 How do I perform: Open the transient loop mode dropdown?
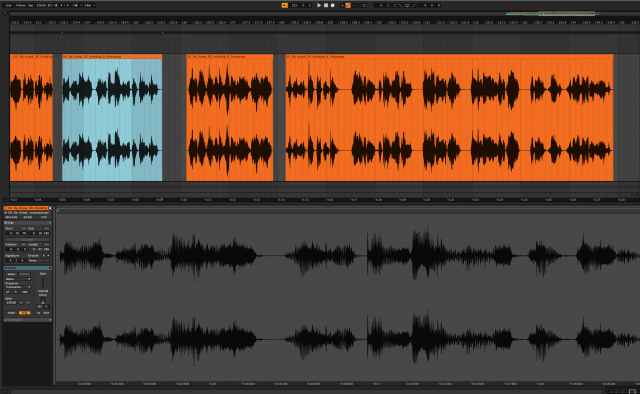coord(11,292)
